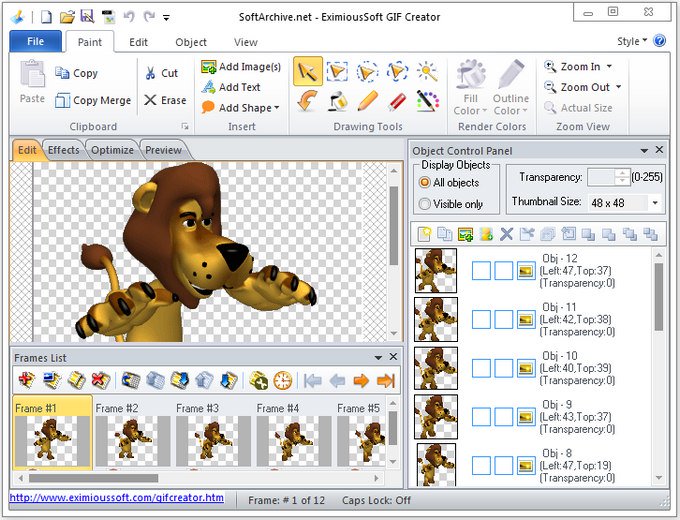Click the New document icon in quick access
This screenshot has height=520, width=680.
pyautogui.click(x=46, y=17)
